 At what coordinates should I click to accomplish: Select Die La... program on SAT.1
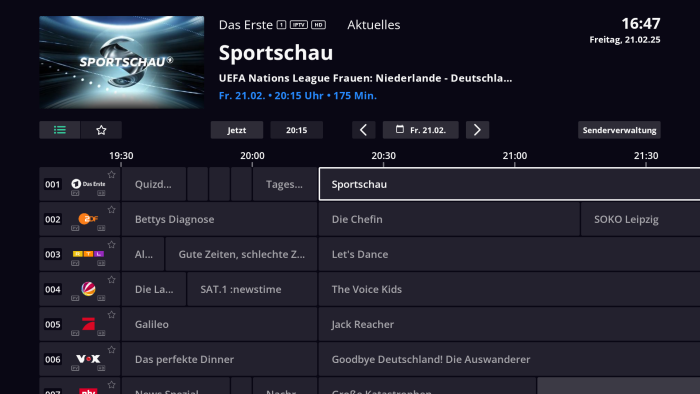coord(154,289)
